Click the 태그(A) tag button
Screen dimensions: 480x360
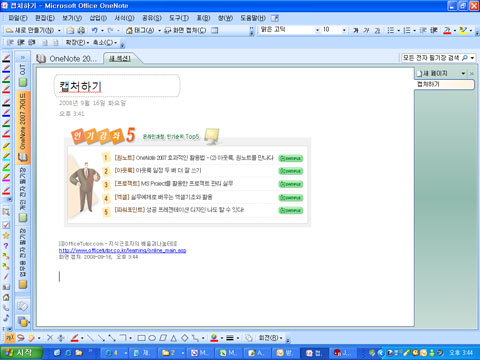click(x=140, y=31)
